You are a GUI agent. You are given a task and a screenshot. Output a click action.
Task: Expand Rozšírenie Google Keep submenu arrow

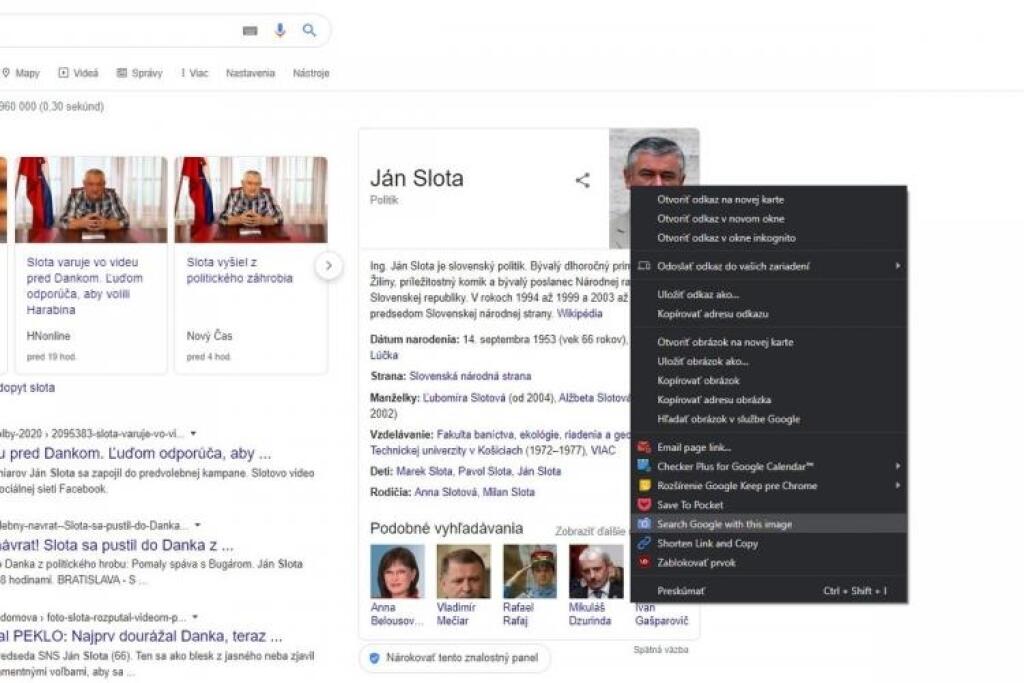pyautogui.click(x=898, y=485)
